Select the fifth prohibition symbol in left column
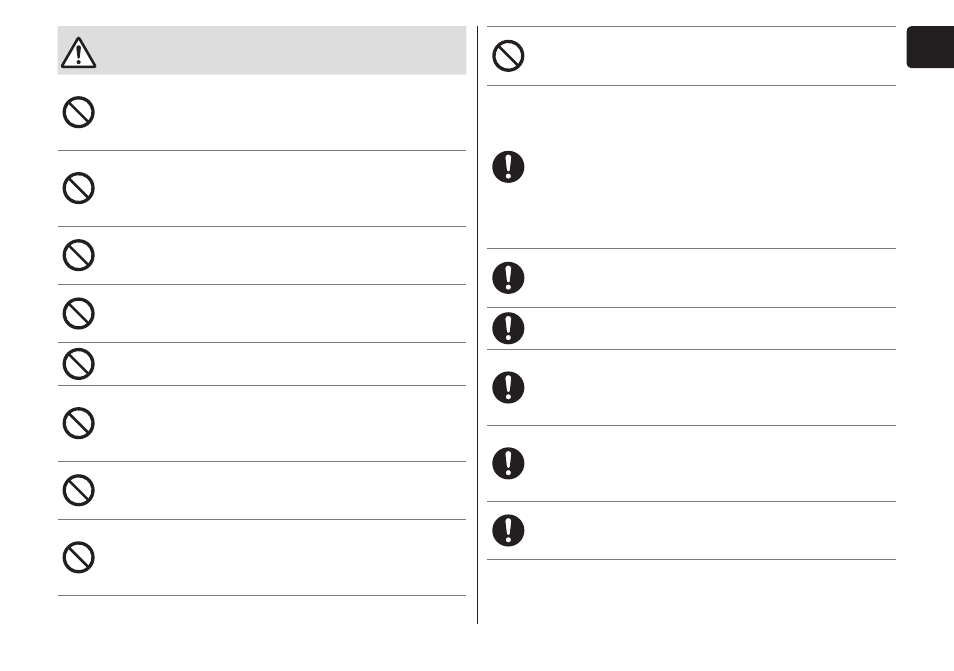The image size is (954, 671). [78, 364]
